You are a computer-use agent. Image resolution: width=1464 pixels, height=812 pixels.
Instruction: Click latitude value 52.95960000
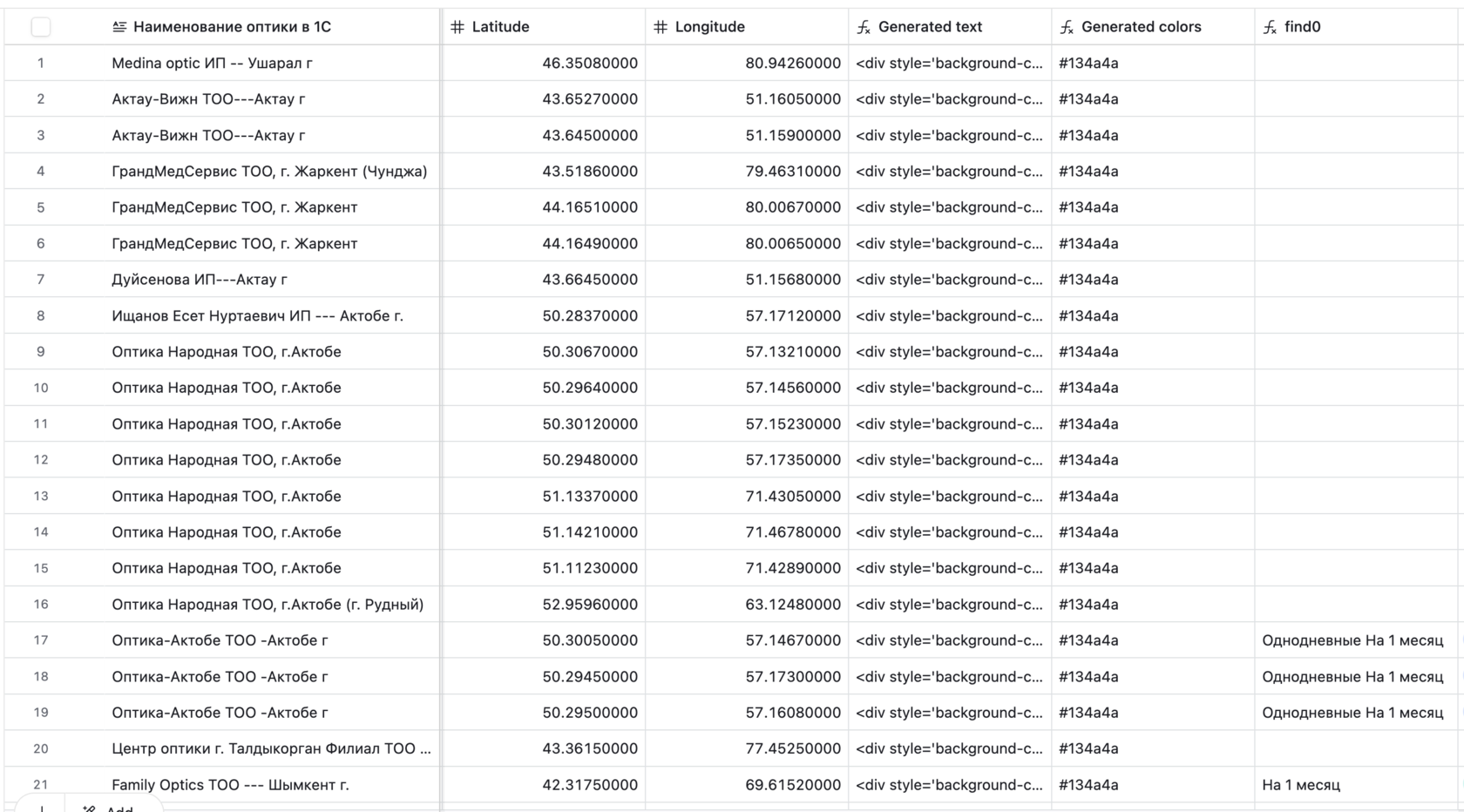point(590,605)
